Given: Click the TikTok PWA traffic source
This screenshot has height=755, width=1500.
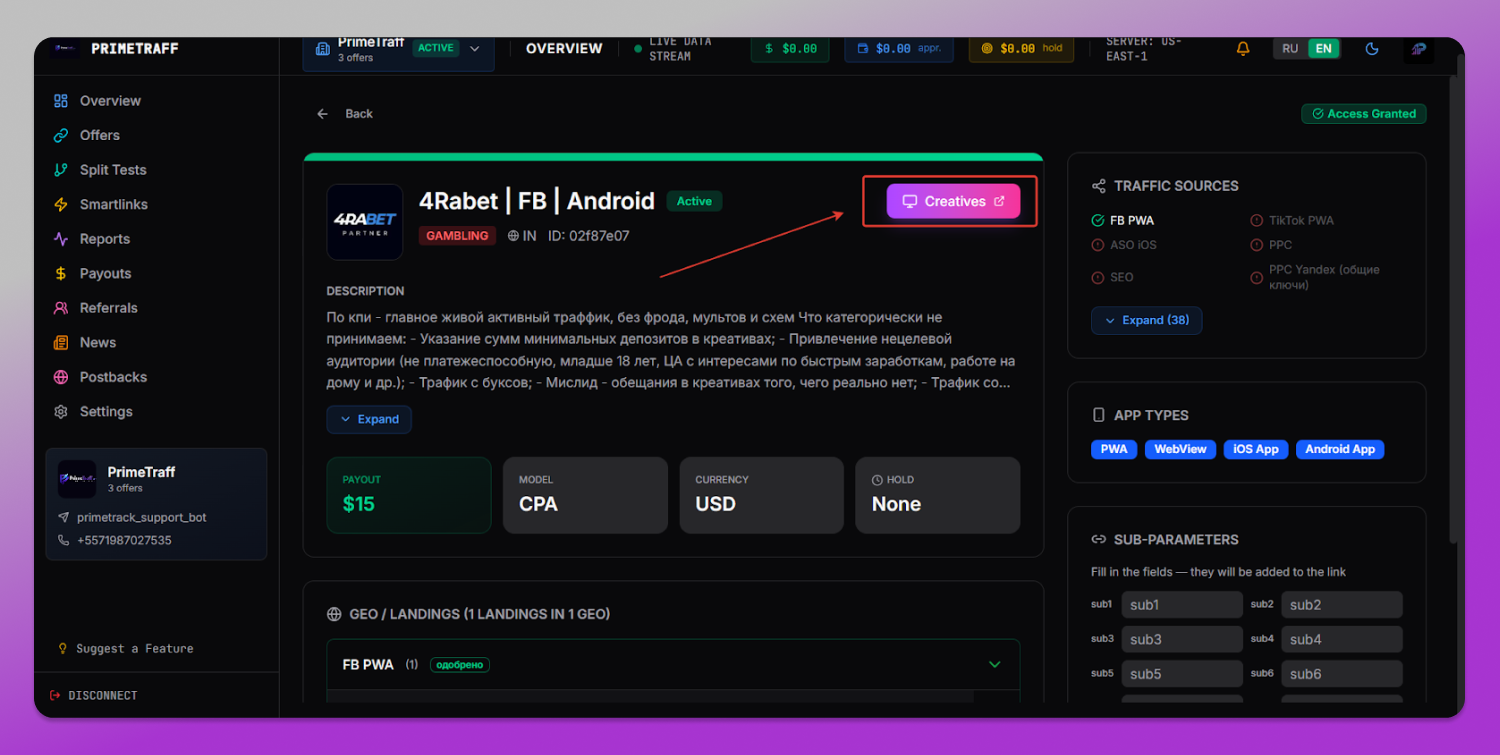Looking at the screenshot, I should point(1292,220).
